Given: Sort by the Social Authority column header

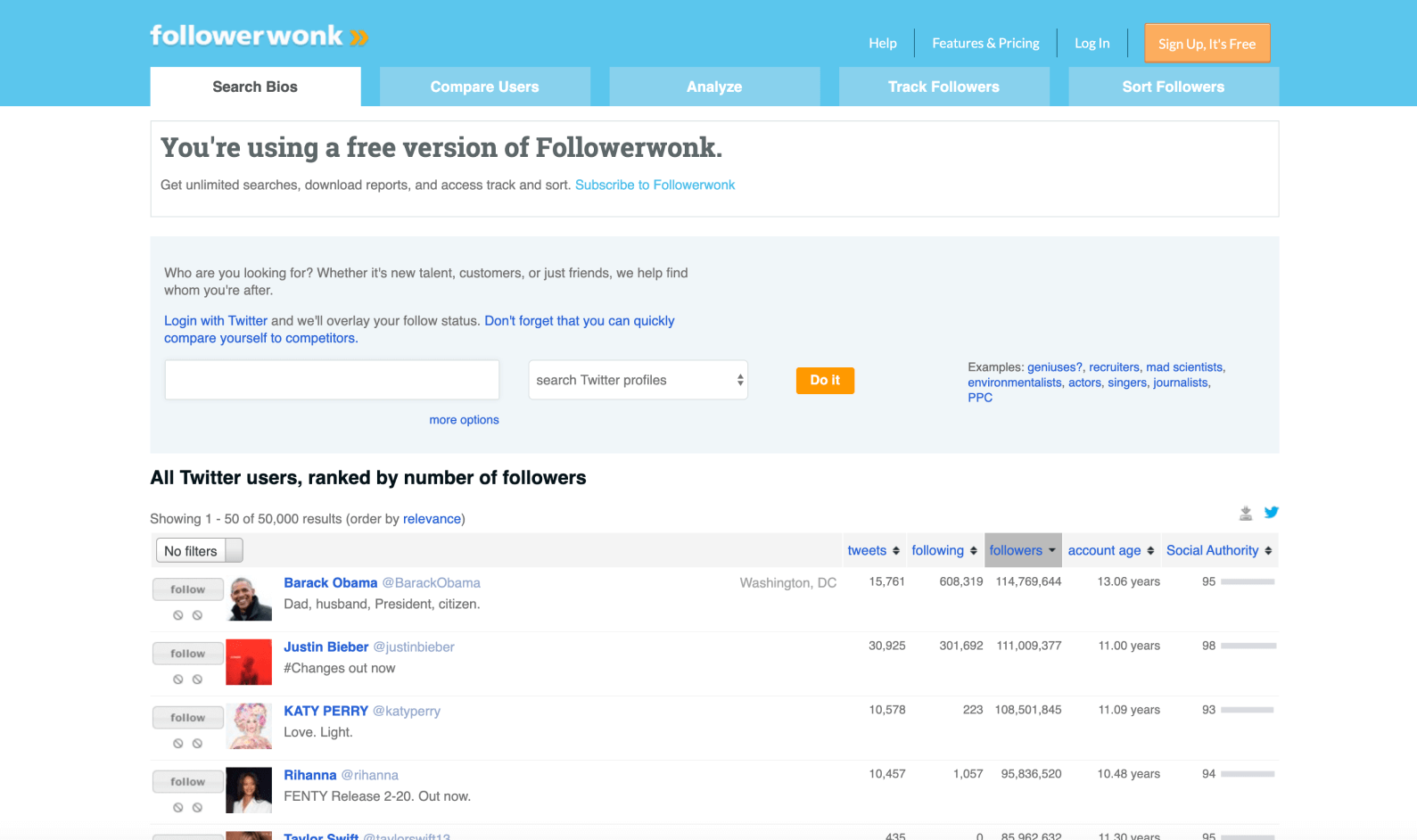Looking at the screenshot, I should coord(1212,550).
